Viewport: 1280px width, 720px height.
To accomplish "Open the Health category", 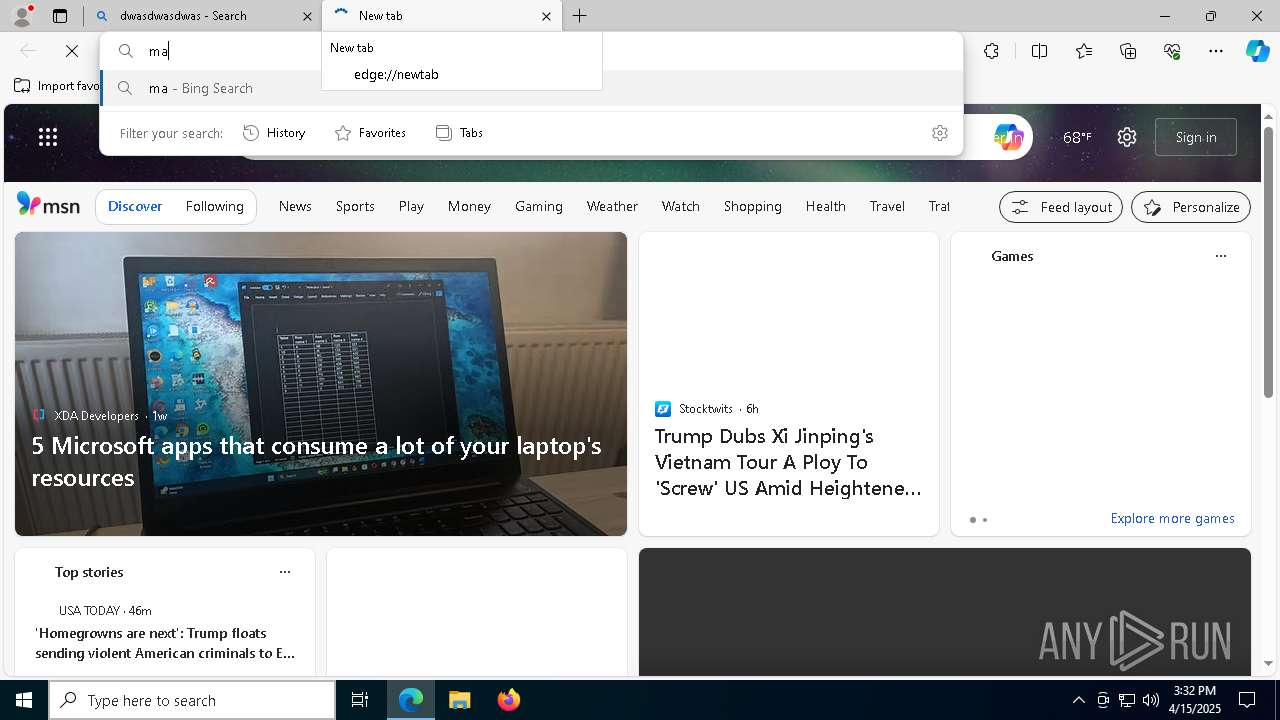I will pos(826,206).
